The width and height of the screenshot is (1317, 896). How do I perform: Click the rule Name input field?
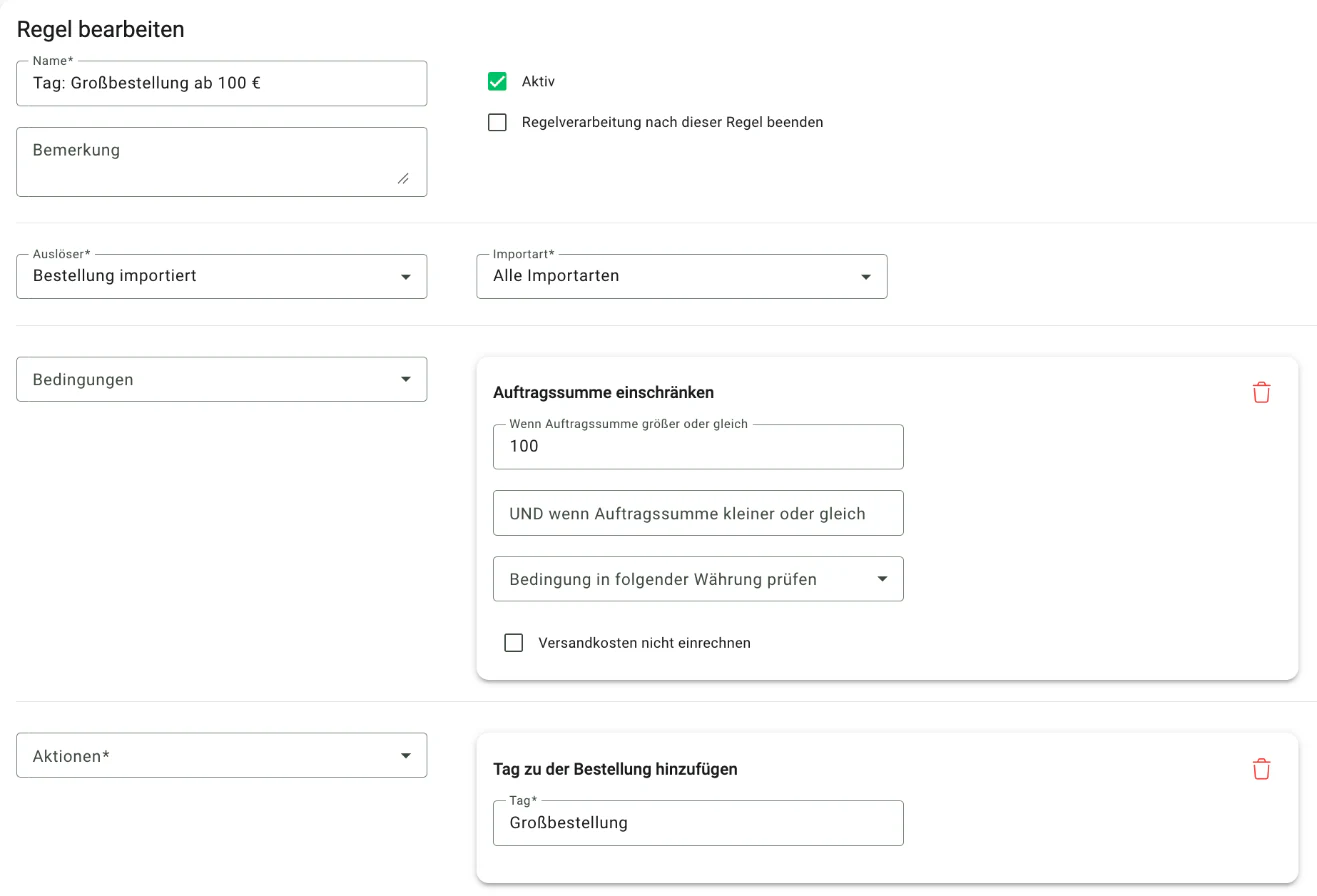coord(222,84)
